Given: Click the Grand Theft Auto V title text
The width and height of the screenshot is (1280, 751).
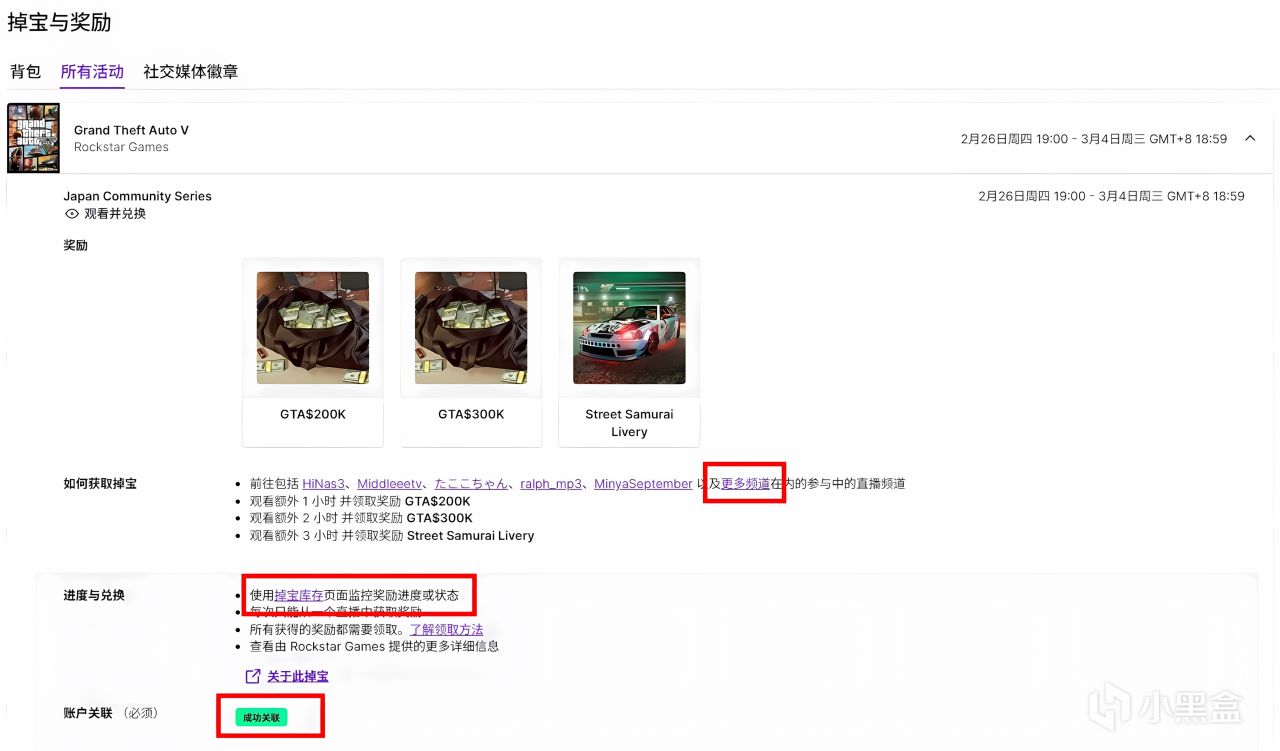Looking at the screenshot, I should [x=131, y=130].
